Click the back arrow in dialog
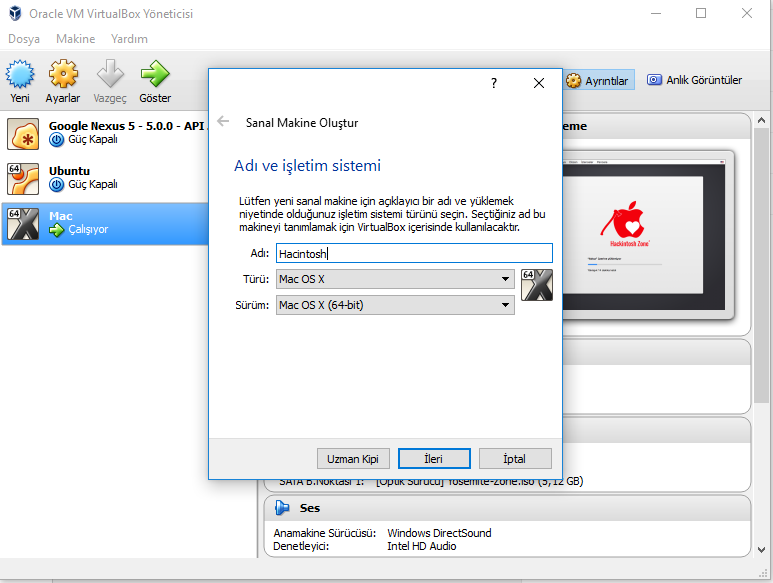 223,121
